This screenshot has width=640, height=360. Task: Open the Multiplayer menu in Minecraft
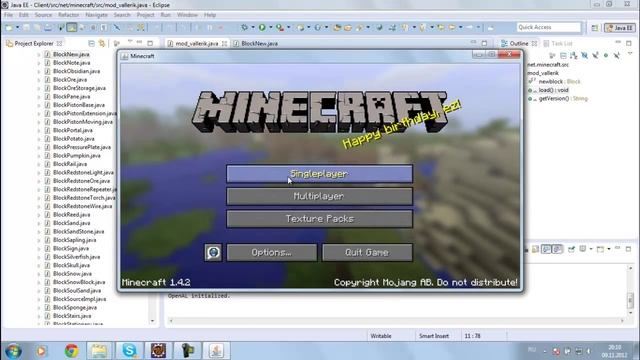(319, 196)
